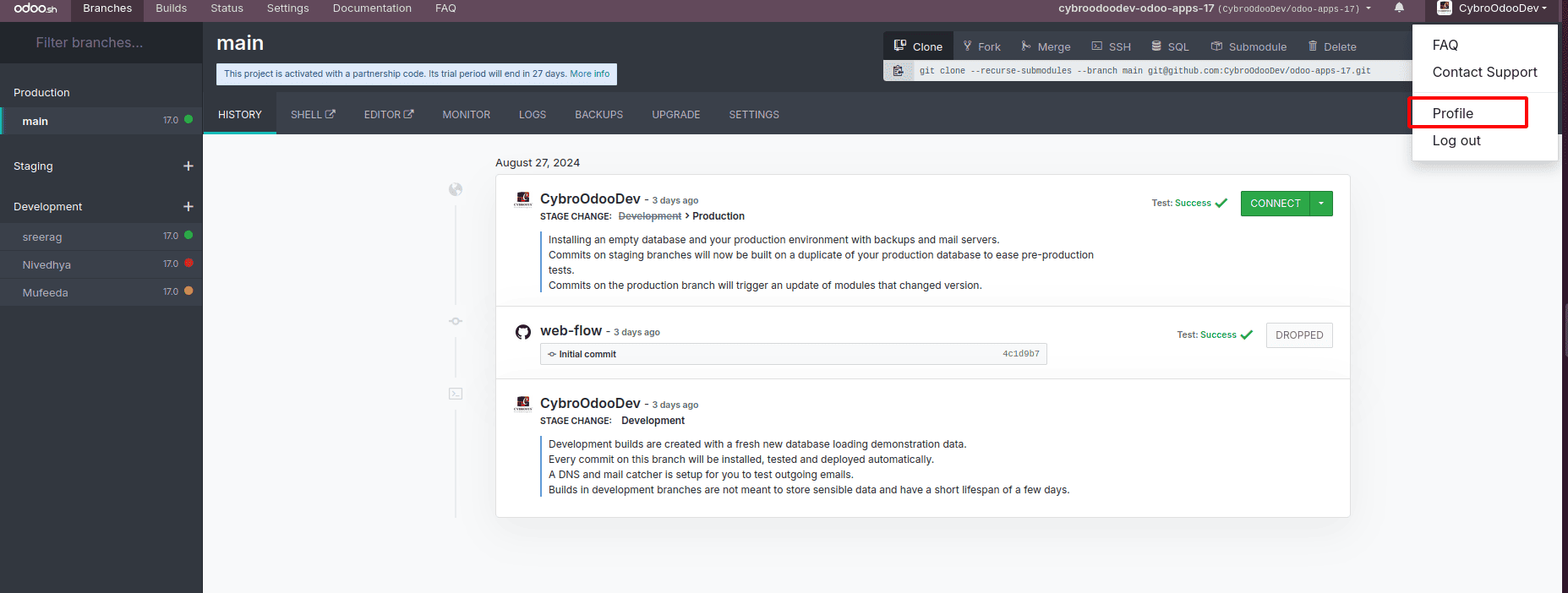Click the green status dot for main branch
Screen dimensions: 1568x593
pos(188,120)
